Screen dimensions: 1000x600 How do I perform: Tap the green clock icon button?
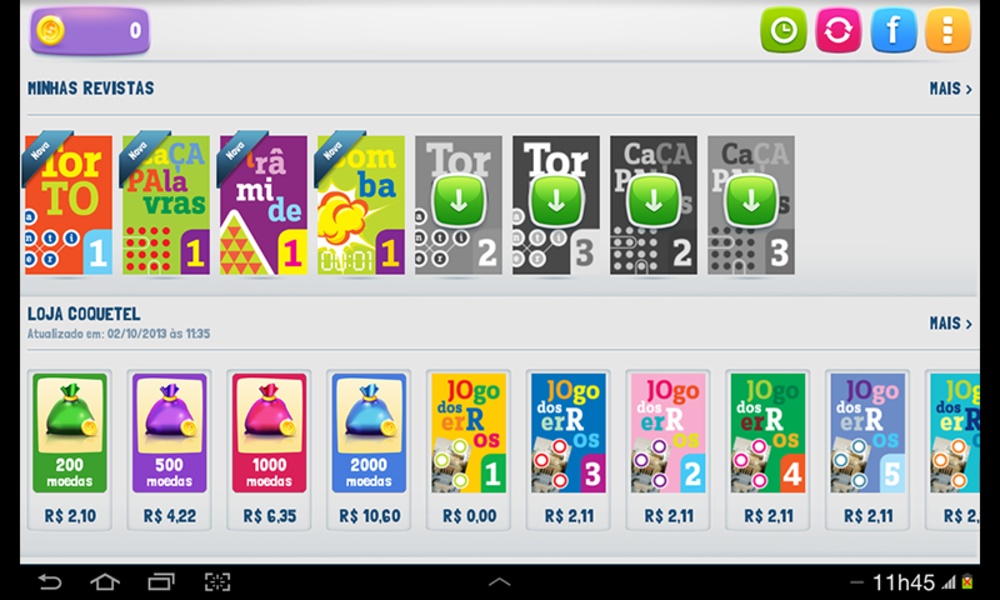click(783, 30)
